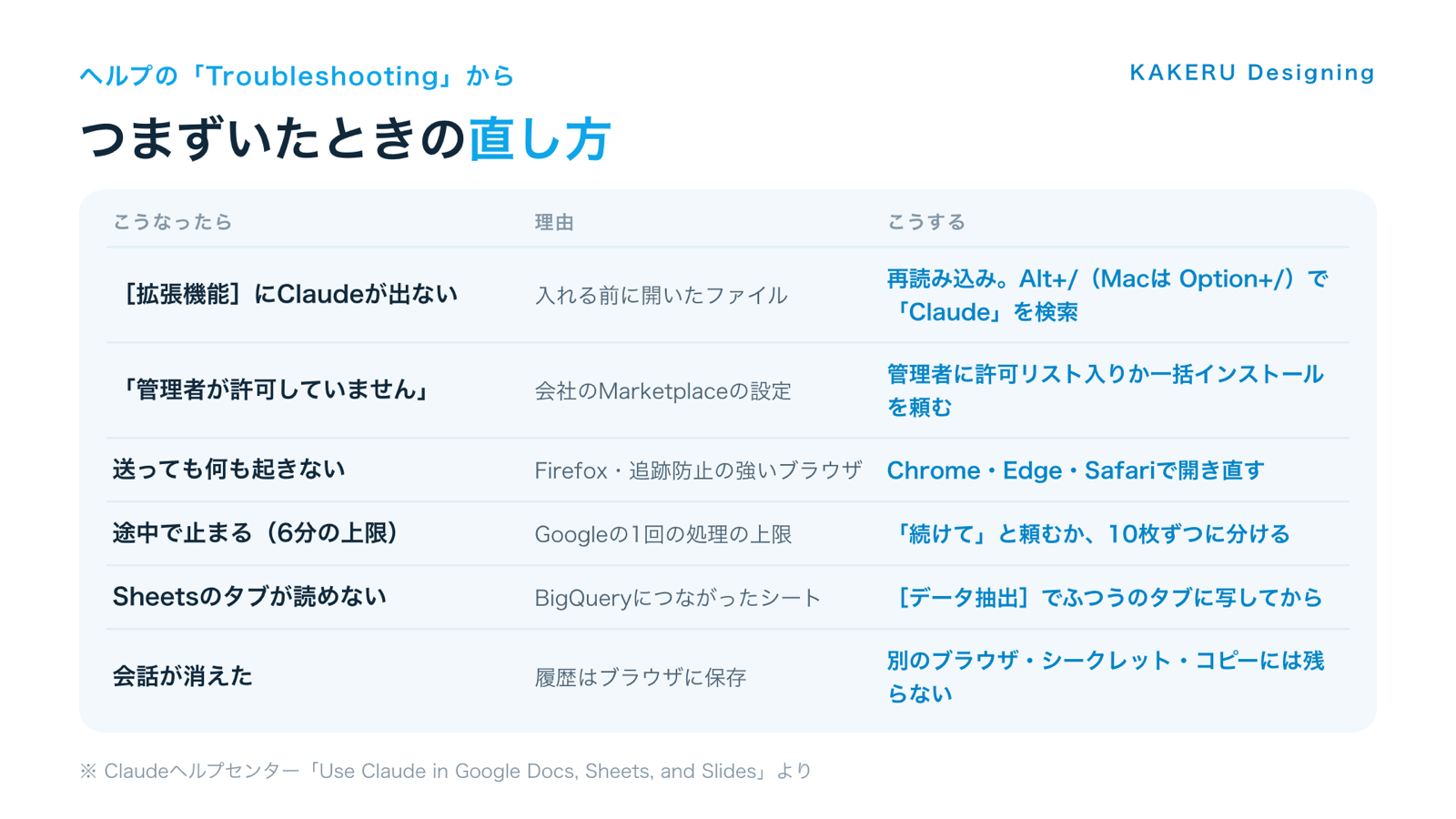The height and width of the screenshot is (819, 1456).
Task: Select the cell '送っても何も起きない'
Action: pyautogui.click(x=228, y=470)
